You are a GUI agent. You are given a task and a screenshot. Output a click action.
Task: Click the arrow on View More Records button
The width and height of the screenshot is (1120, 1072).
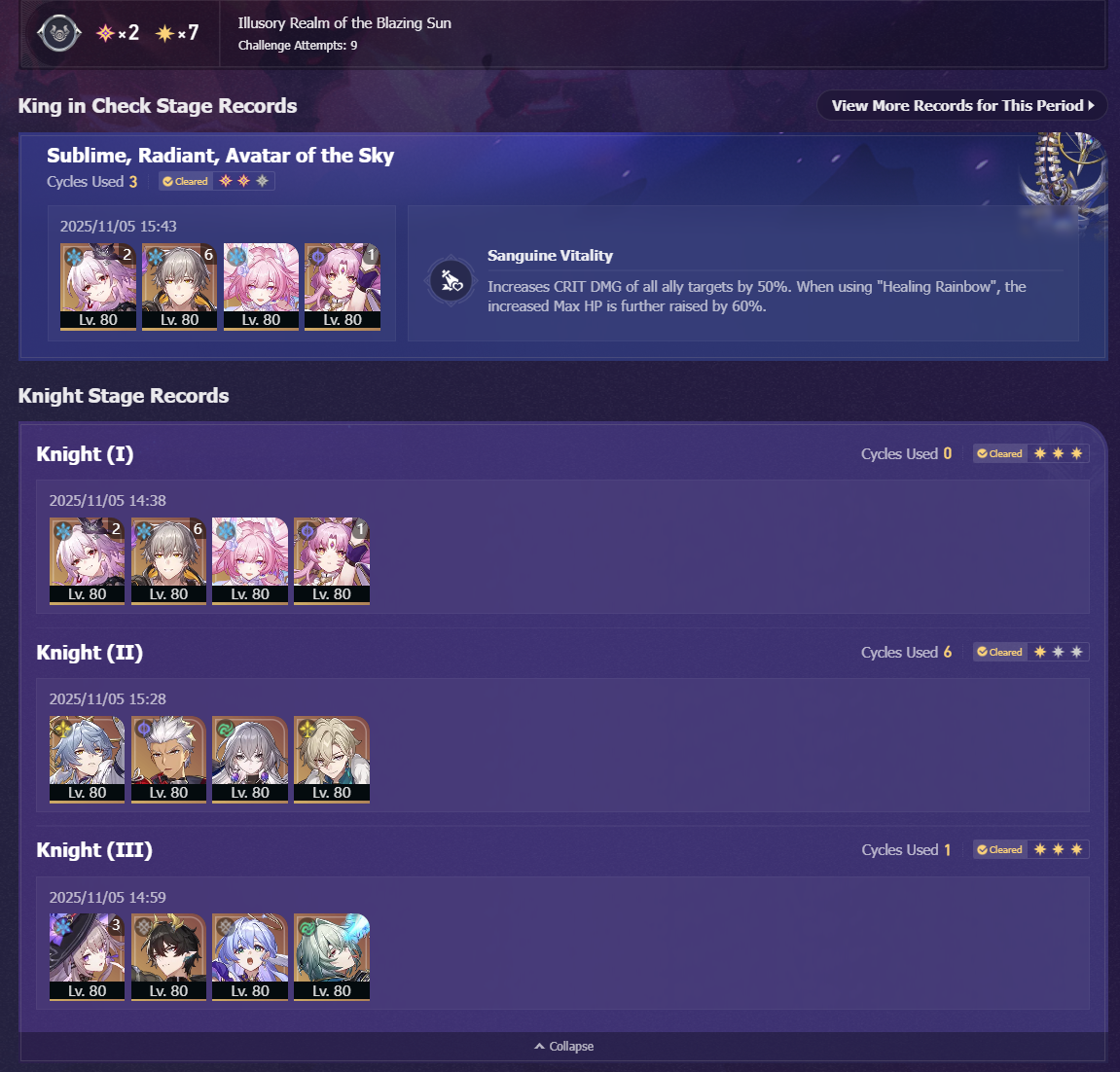pos(1091,106)
